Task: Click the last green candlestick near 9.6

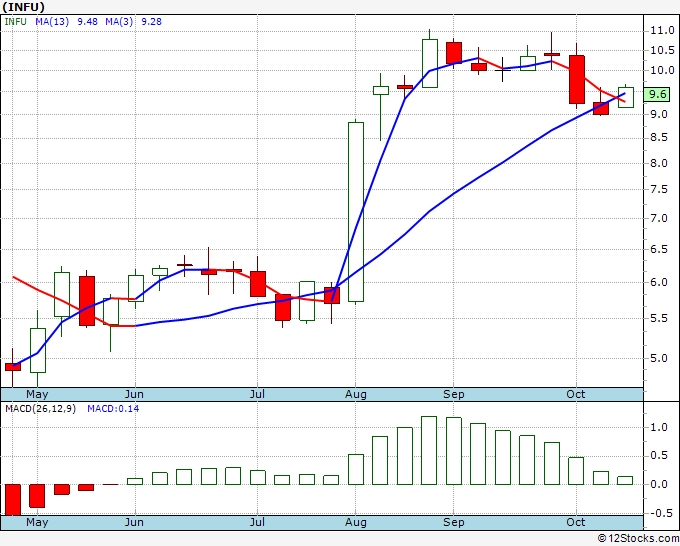Action: coord(625,98)
